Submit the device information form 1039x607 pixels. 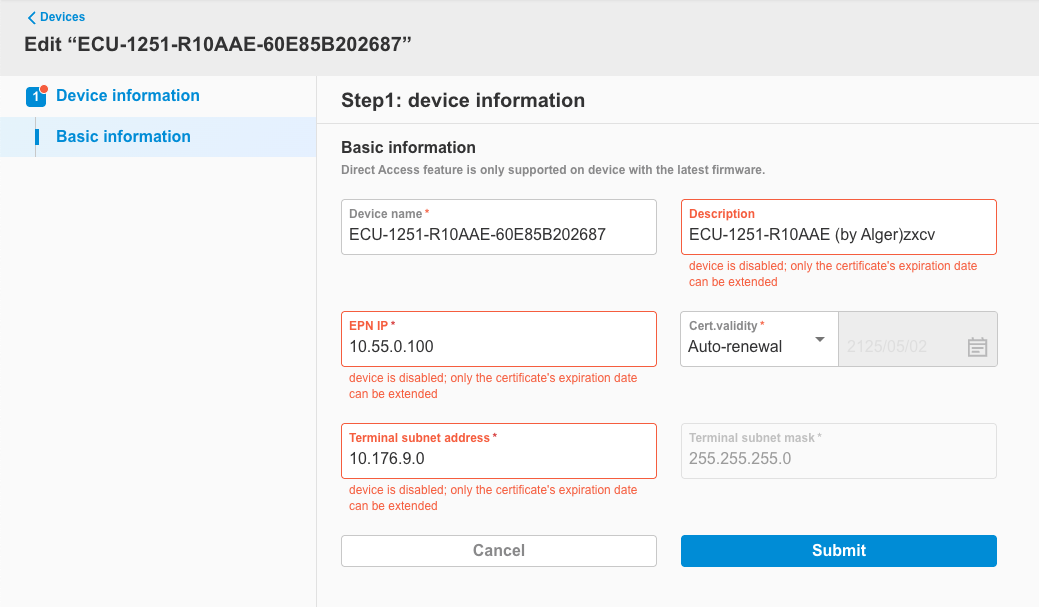pos(838,550)
